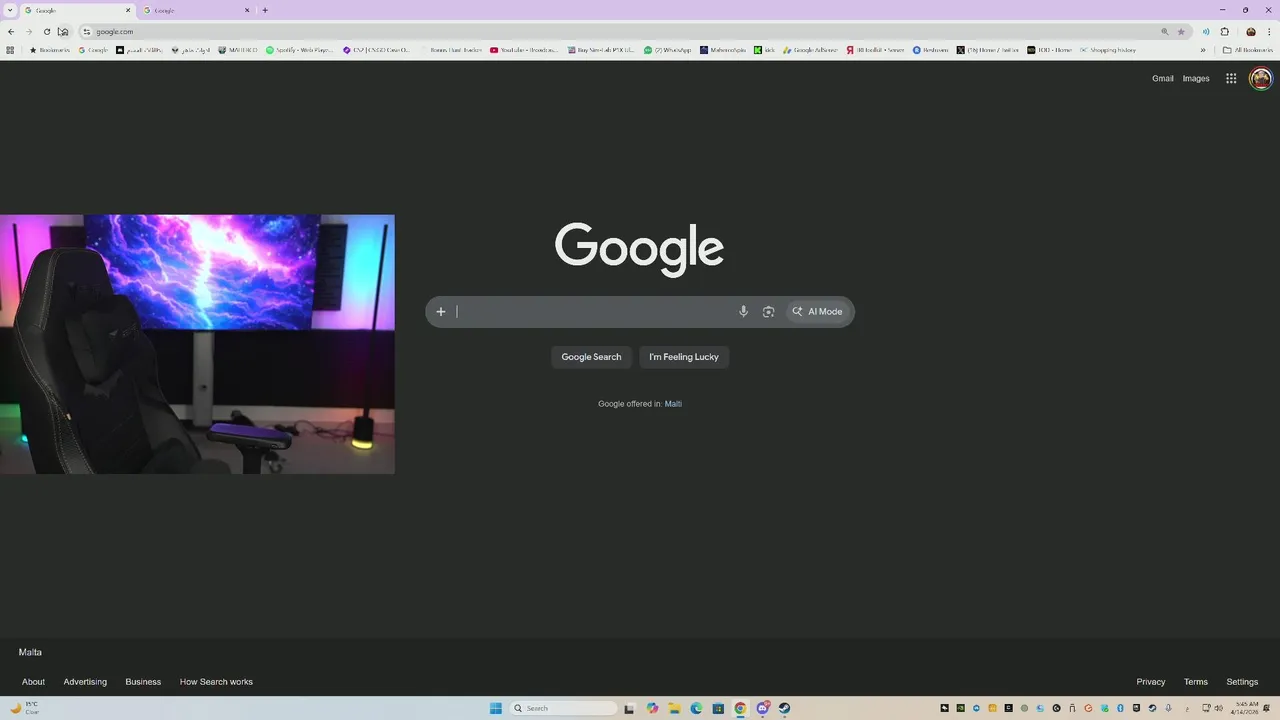Open the Shopping history bookmark
The image size is (1280, 720).
[x=1107, y=50]
